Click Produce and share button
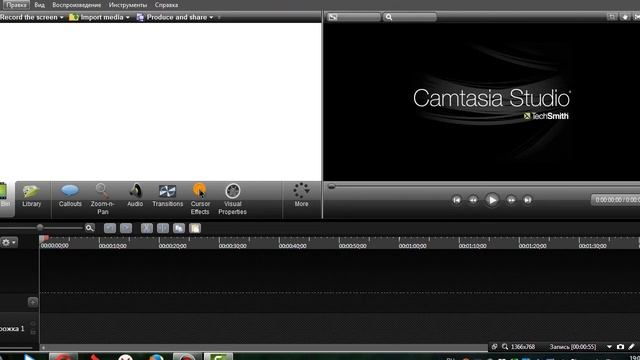 [172, 17]
